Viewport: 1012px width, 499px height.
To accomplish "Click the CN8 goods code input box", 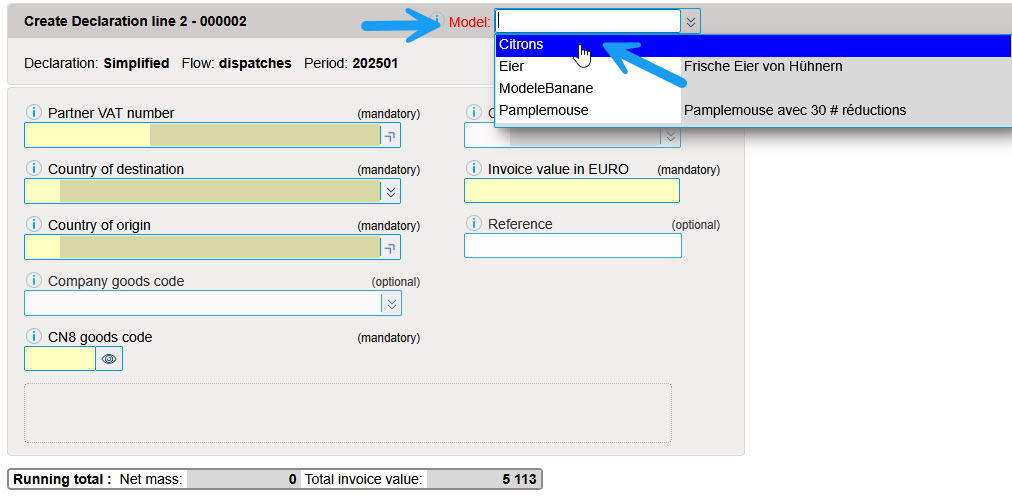I will coord(60,358).
